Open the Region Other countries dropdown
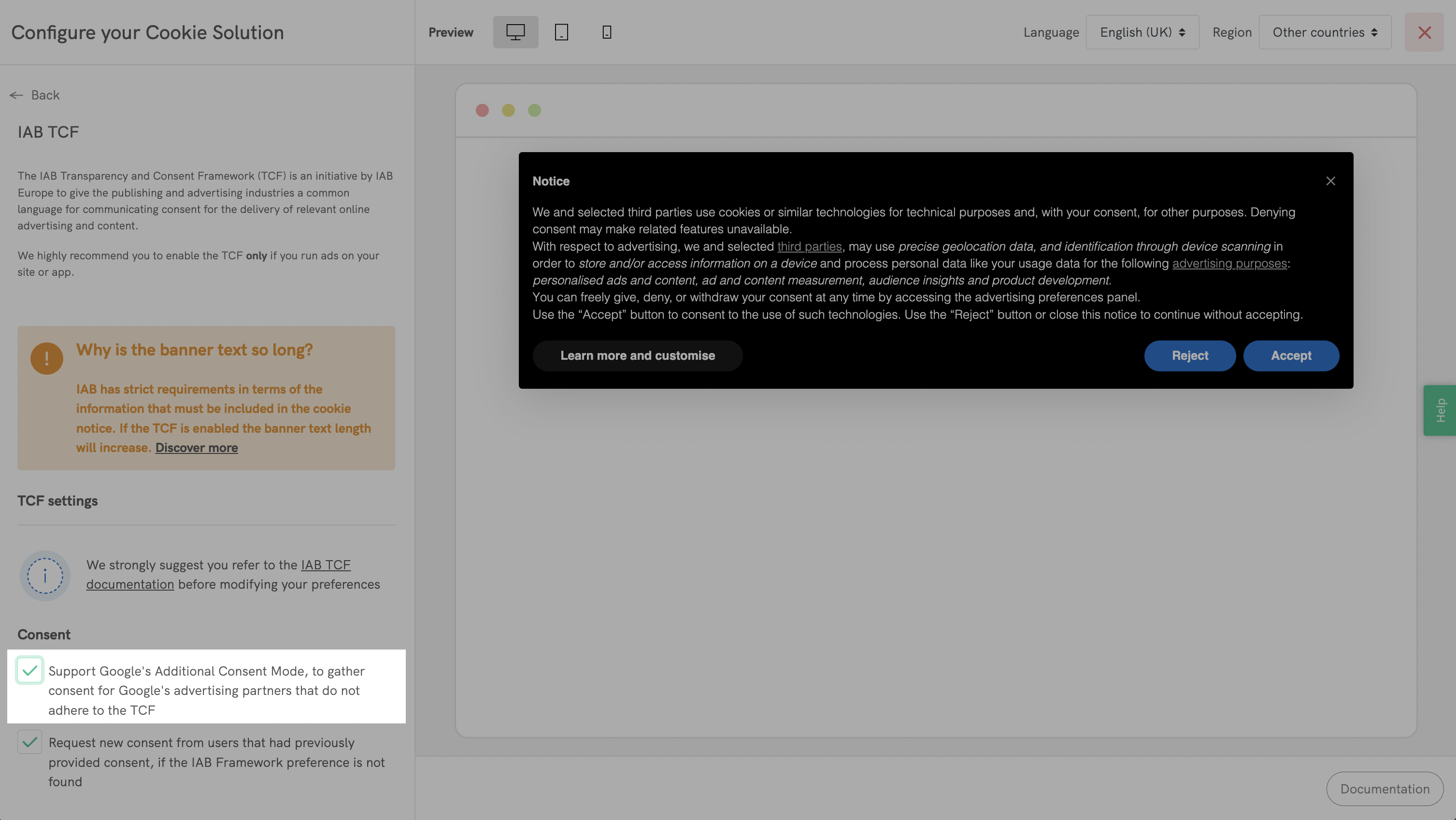1456x820 pixels. [1324, 32]
